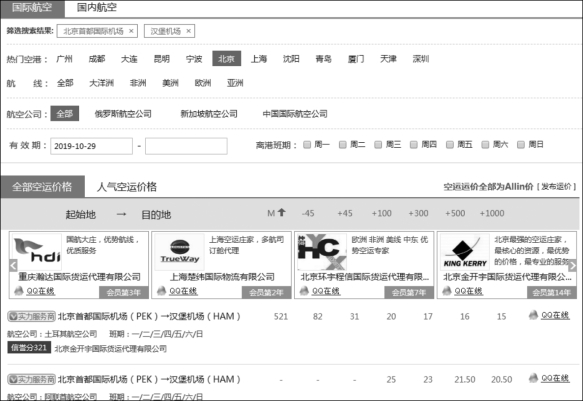This screenshot has width=583, height=401.
Task: Select 天津 in the hot airports list
Action: click(x=388, y=59)
